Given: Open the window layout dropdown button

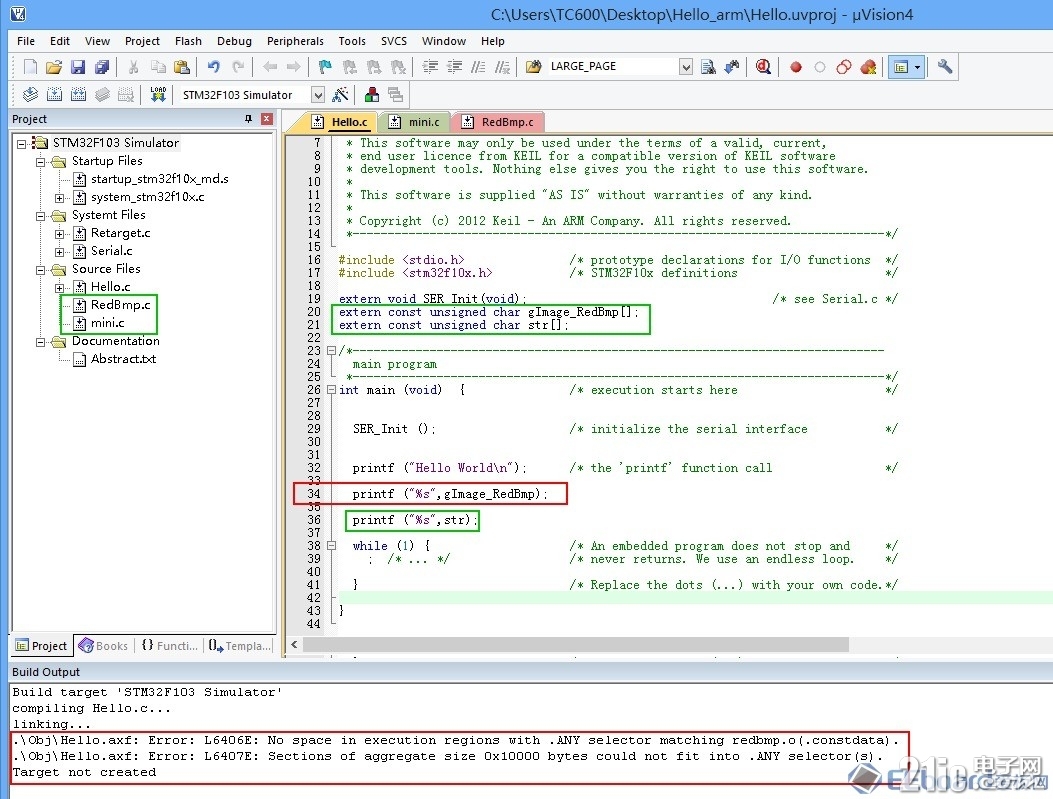Looking at the screenshot, I should point(917,66).
